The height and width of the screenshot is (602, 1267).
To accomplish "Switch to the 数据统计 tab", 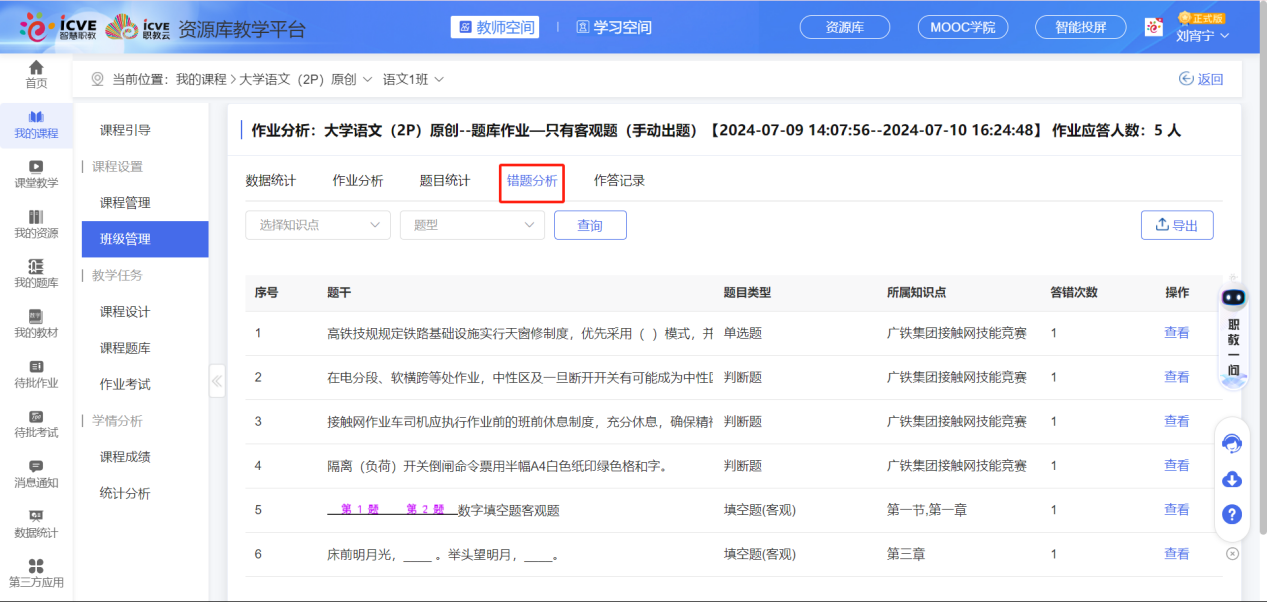I will point(271,181).
